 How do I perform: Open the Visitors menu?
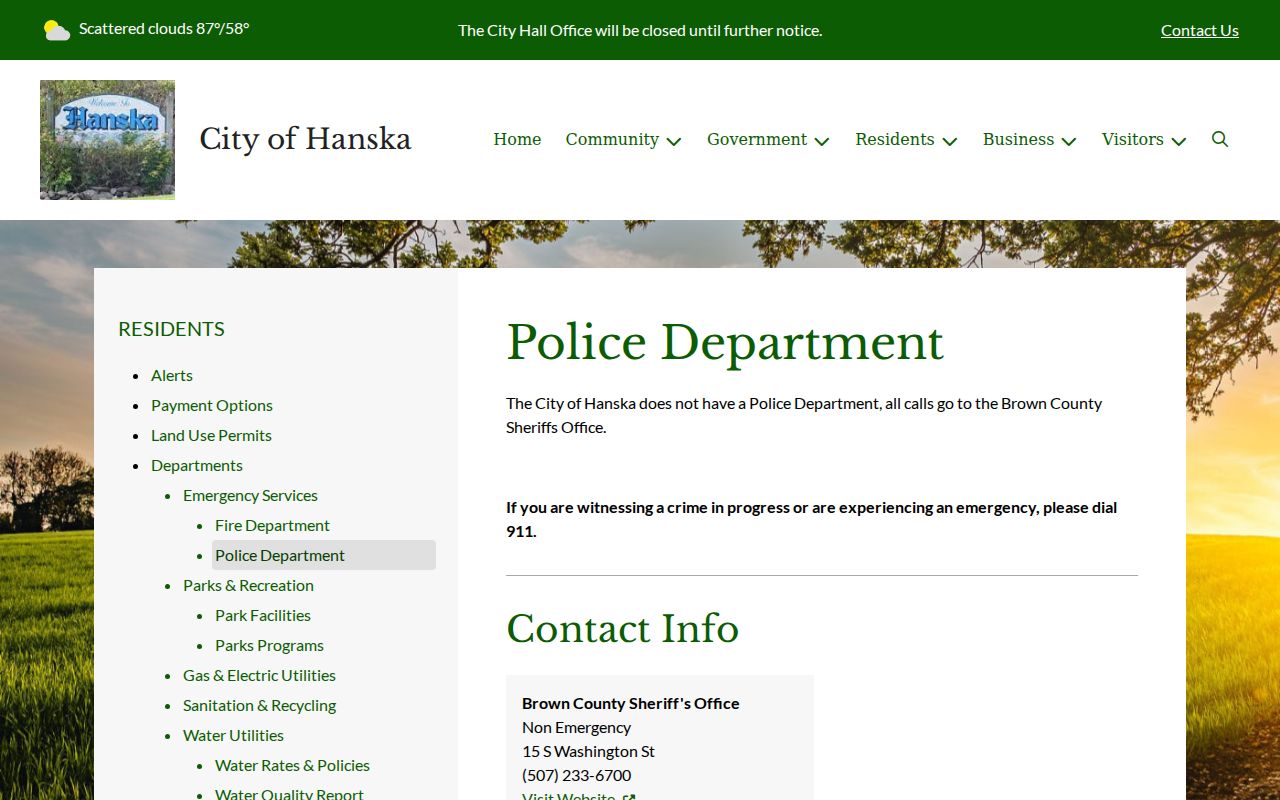pos(1132,139)
